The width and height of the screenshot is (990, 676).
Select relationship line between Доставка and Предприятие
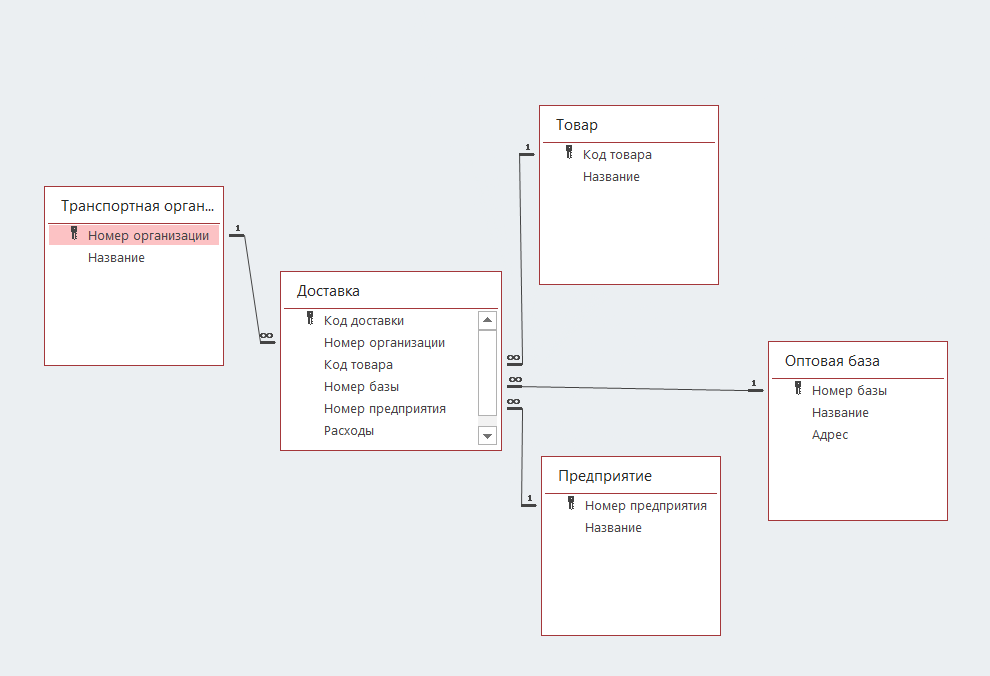(x=522, y=457)
